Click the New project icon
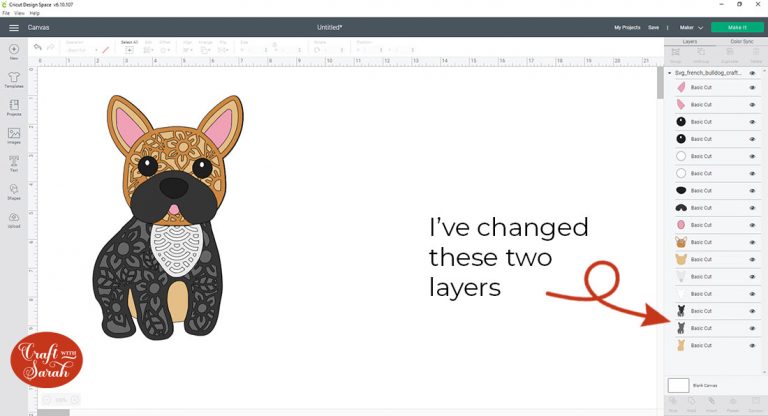 14,51
